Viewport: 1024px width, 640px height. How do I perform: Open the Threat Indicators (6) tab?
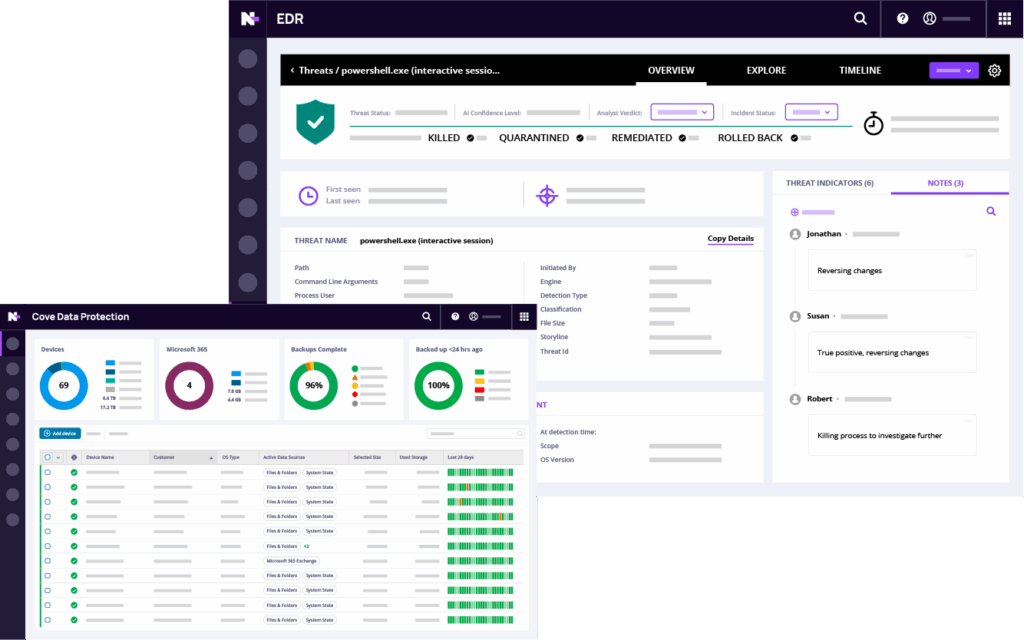(829, 183)
